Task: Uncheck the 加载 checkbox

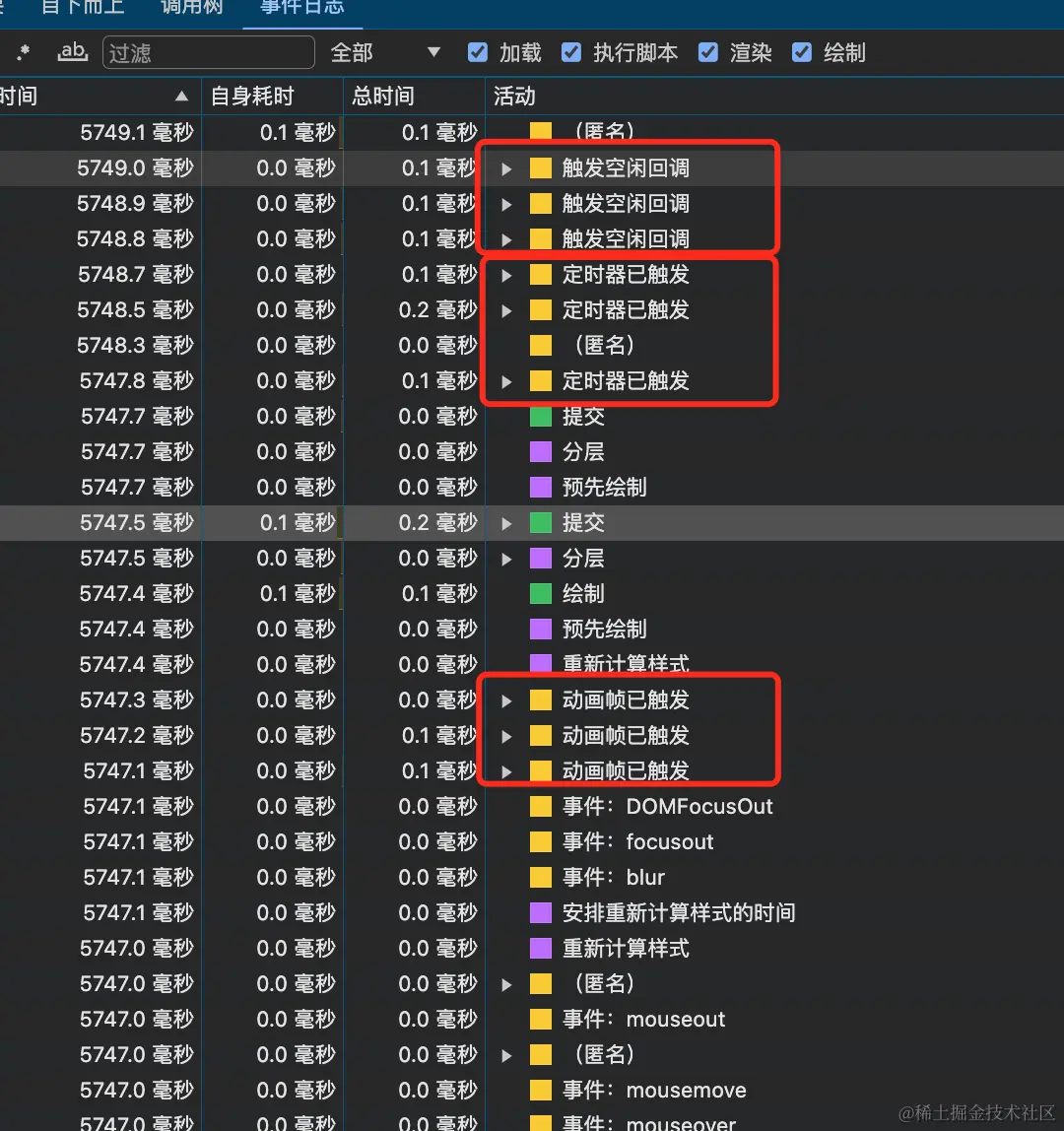Action: (x=477, y=53)
